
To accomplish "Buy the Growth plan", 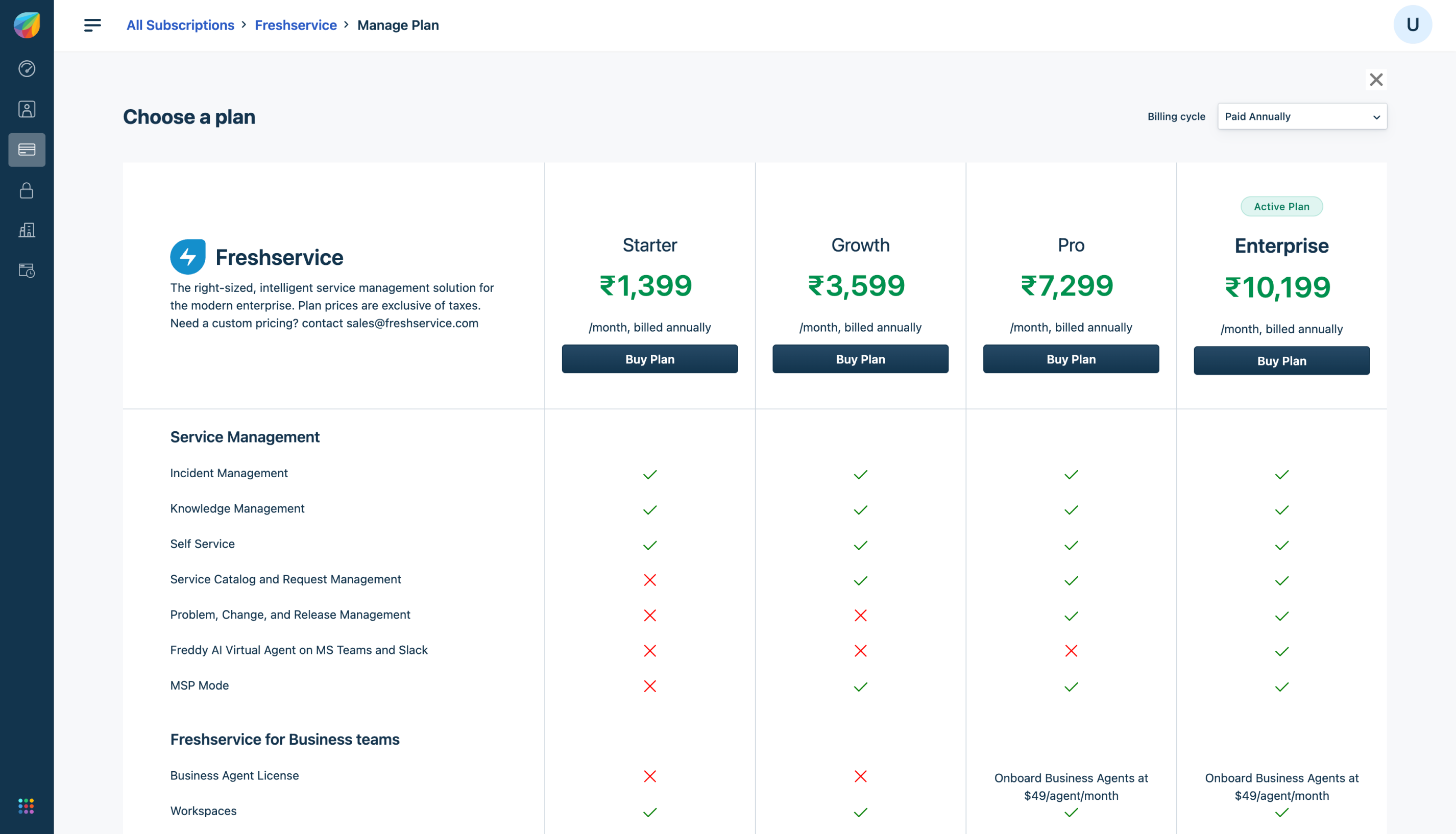I will coord(860,359).
